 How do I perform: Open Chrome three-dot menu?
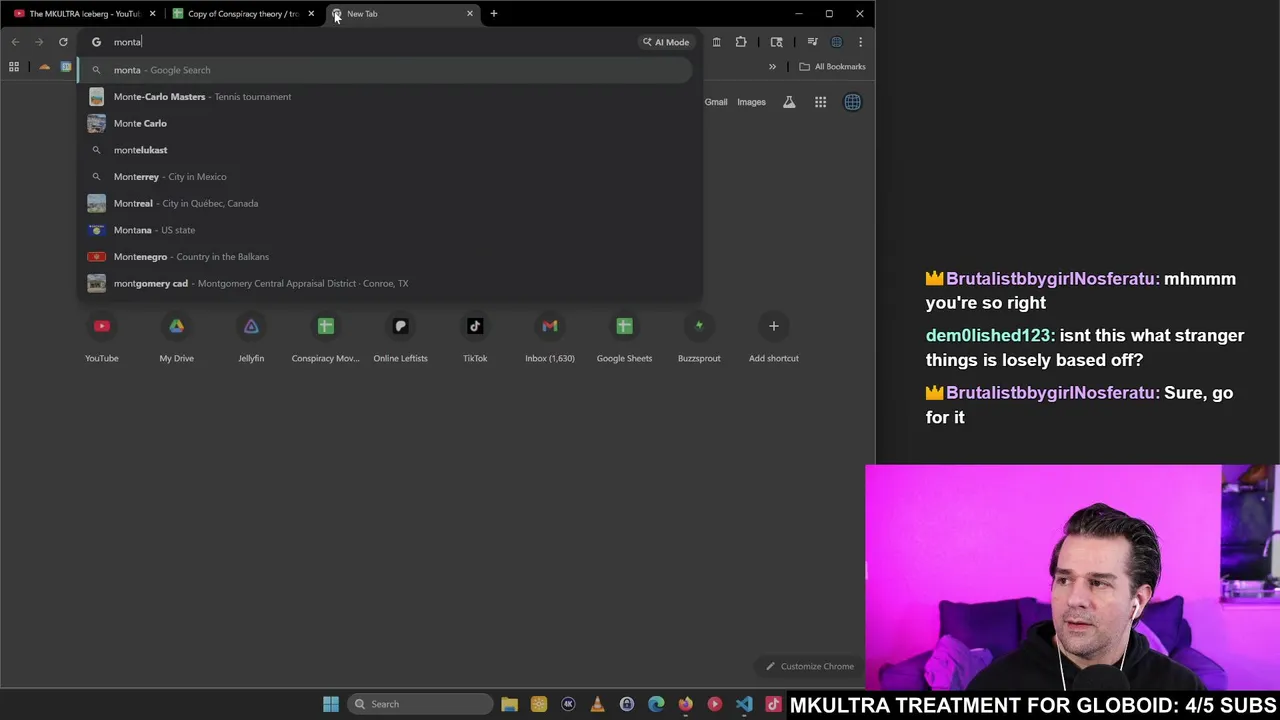point(860,42)
